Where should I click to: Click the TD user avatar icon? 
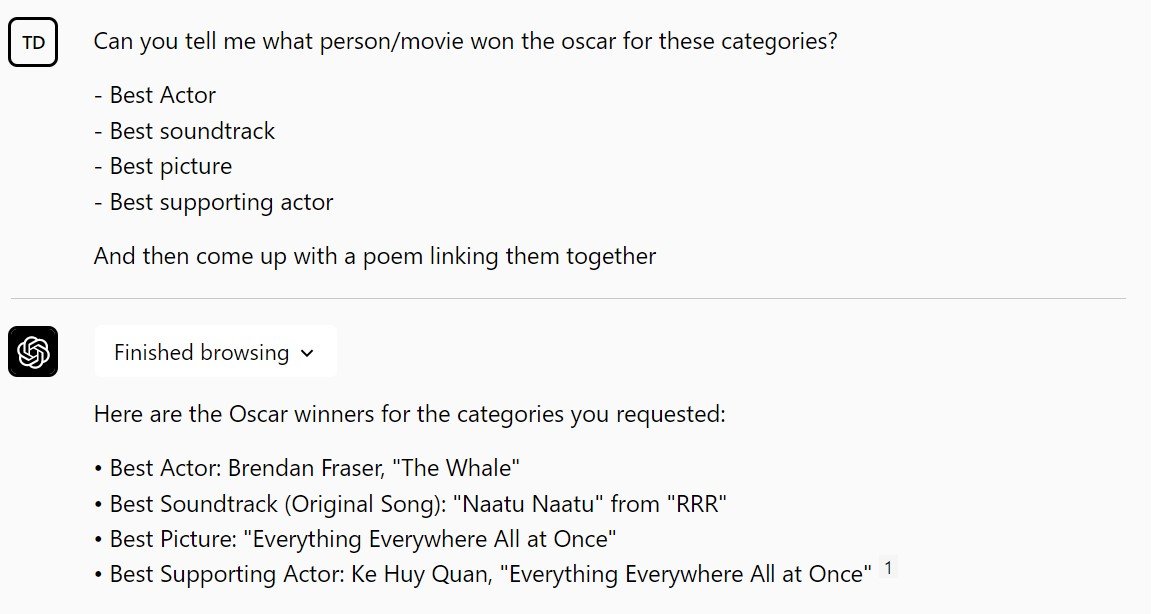click(x=33, y=42)
